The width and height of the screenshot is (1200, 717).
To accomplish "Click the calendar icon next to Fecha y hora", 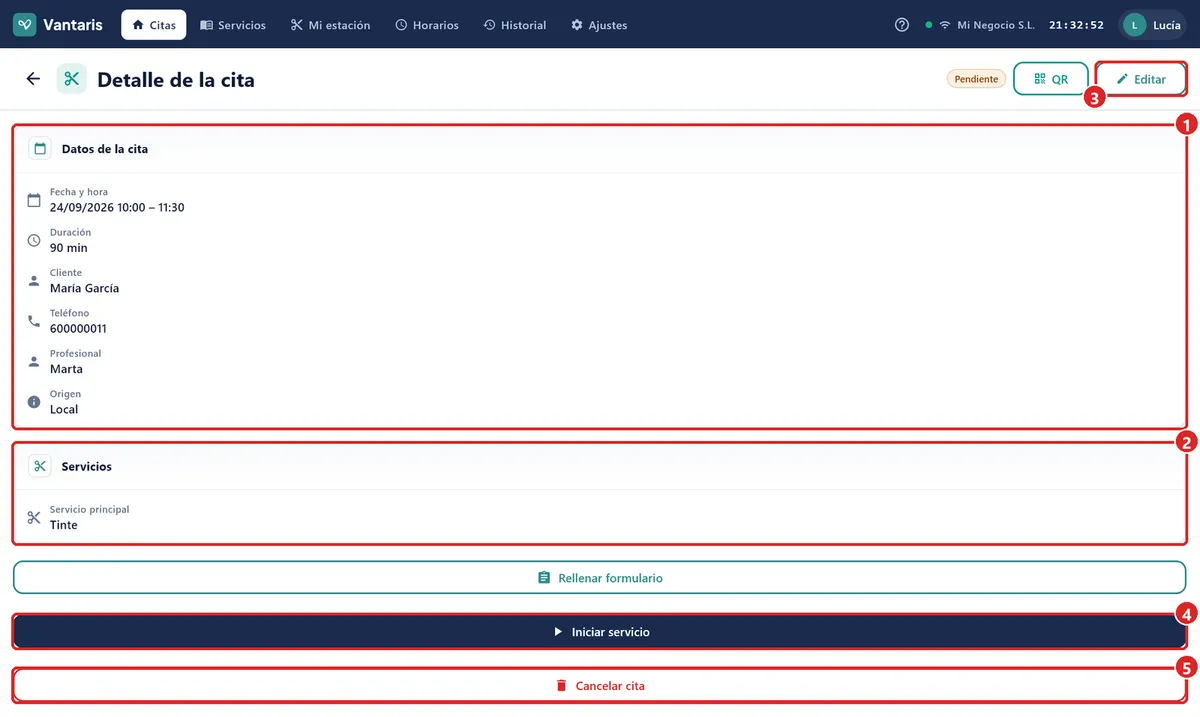I will click(34, 200).
